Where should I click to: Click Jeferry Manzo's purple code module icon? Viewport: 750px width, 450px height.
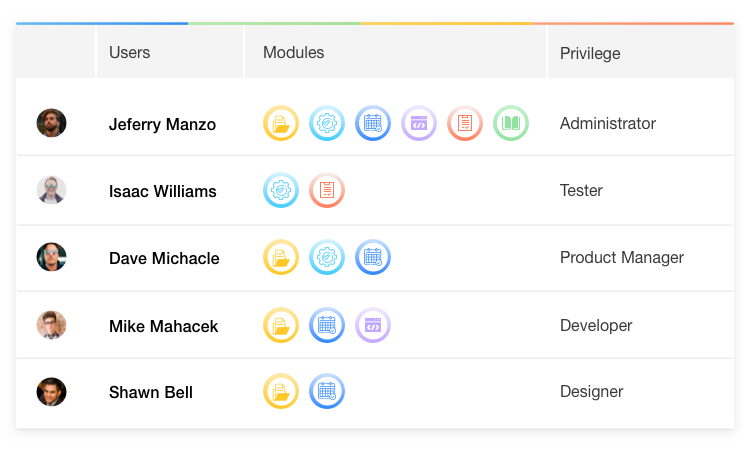click(x=419, y=123)
